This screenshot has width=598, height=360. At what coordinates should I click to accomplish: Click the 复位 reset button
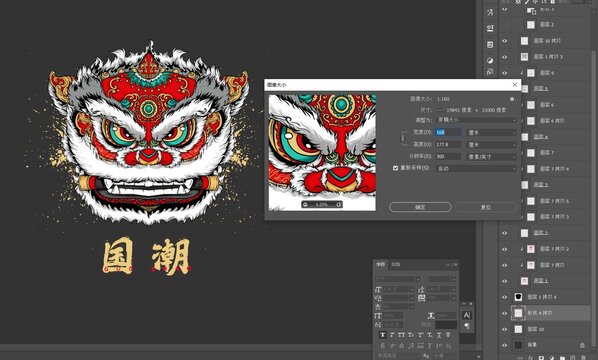click(486, 207)
